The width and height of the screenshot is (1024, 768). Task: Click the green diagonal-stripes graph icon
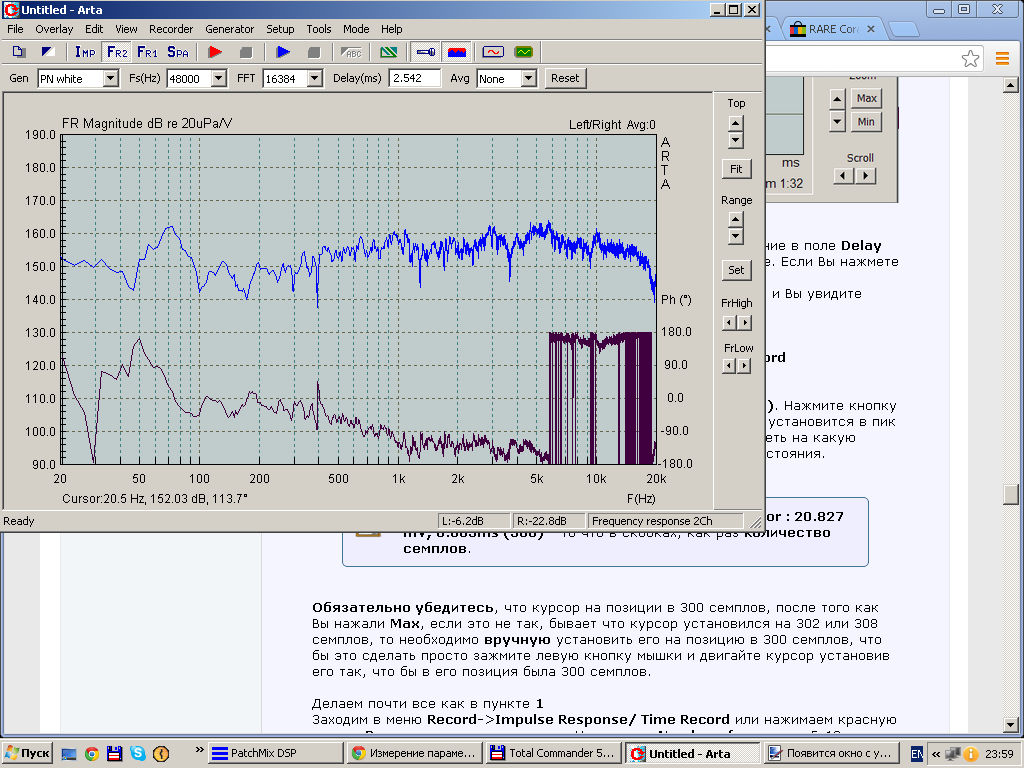(x=390, y=52)
